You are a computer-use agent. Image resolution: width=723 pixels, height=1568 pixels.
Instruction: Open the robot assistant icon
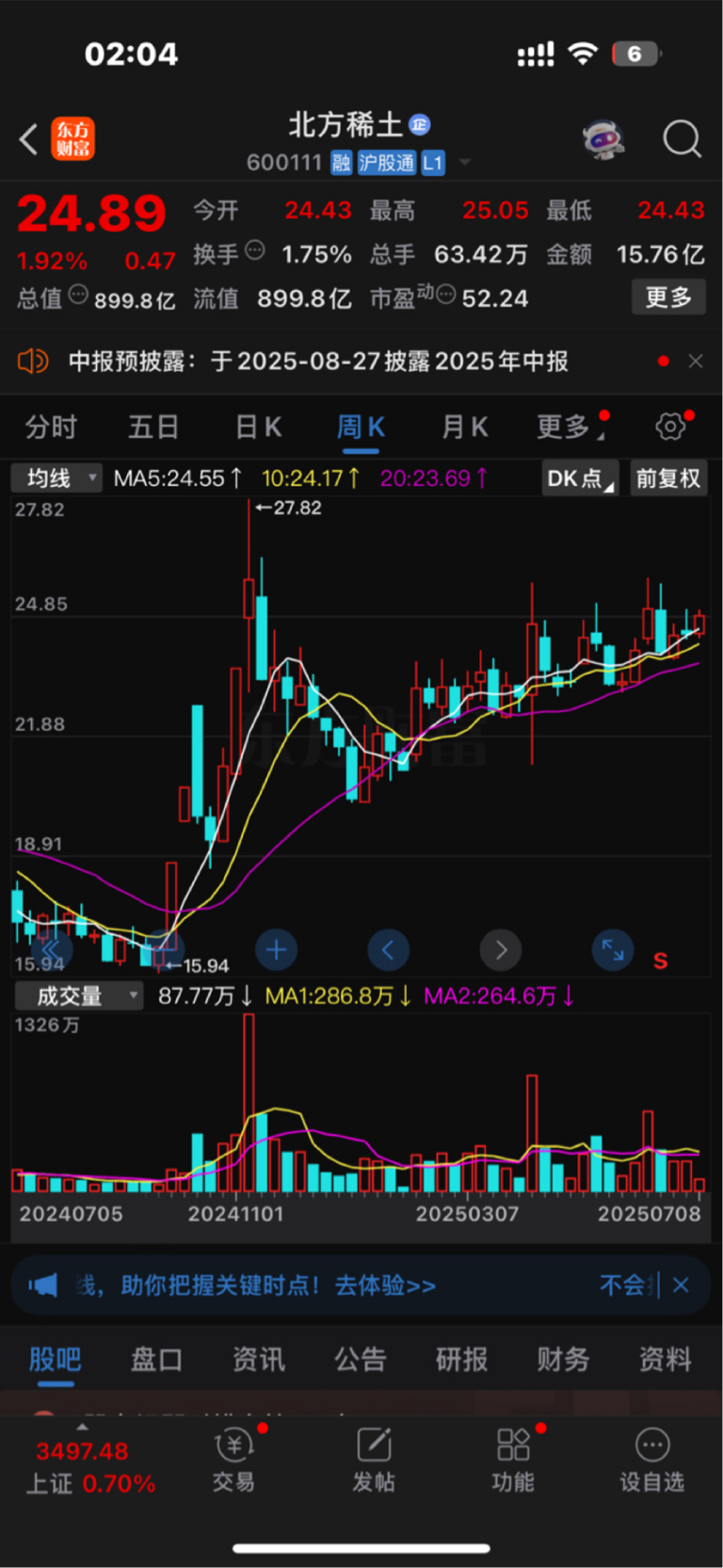point(602,140)
